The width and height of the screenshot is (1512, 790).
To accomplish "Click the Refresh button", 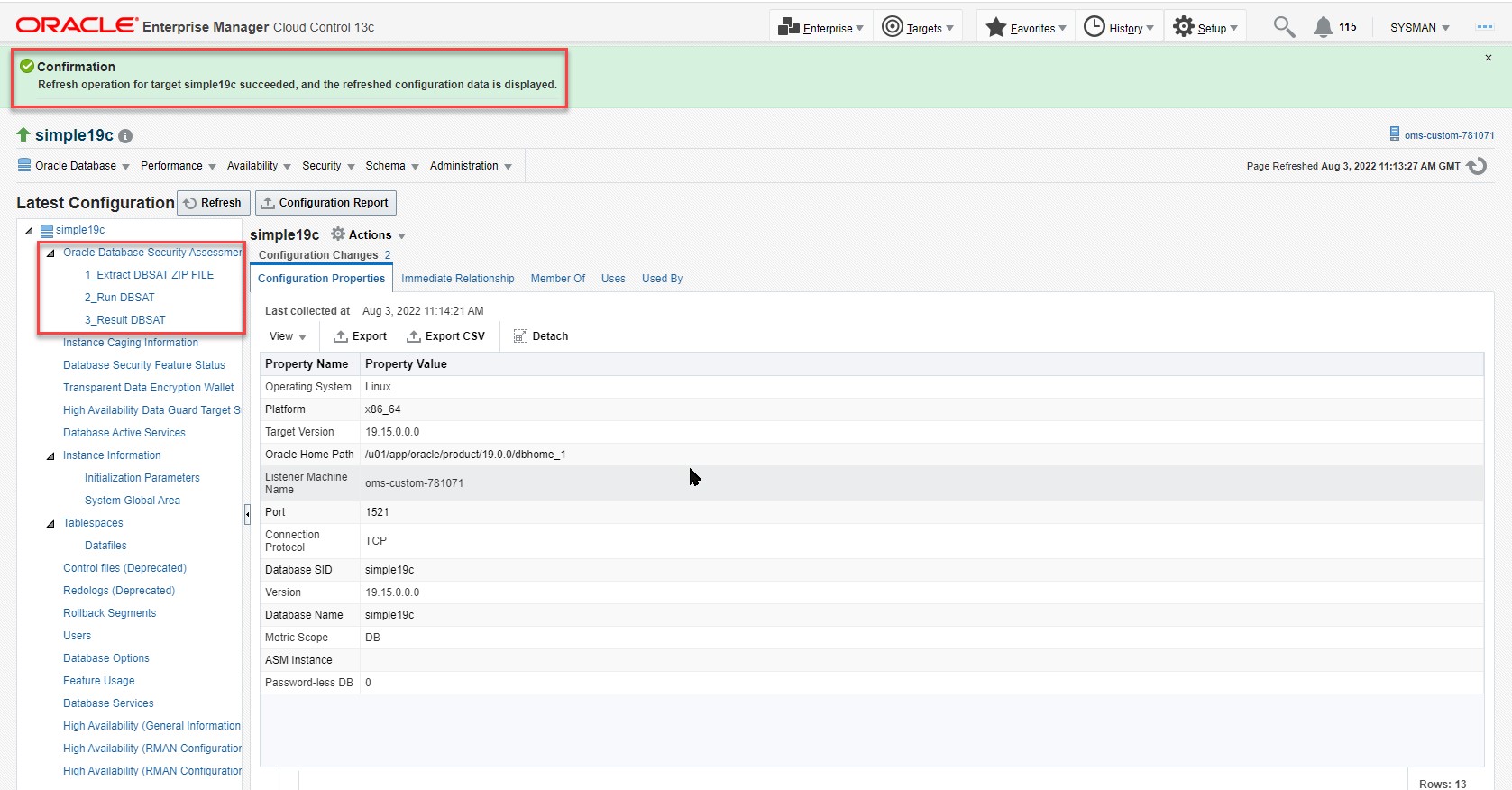I will click(213, 203).
